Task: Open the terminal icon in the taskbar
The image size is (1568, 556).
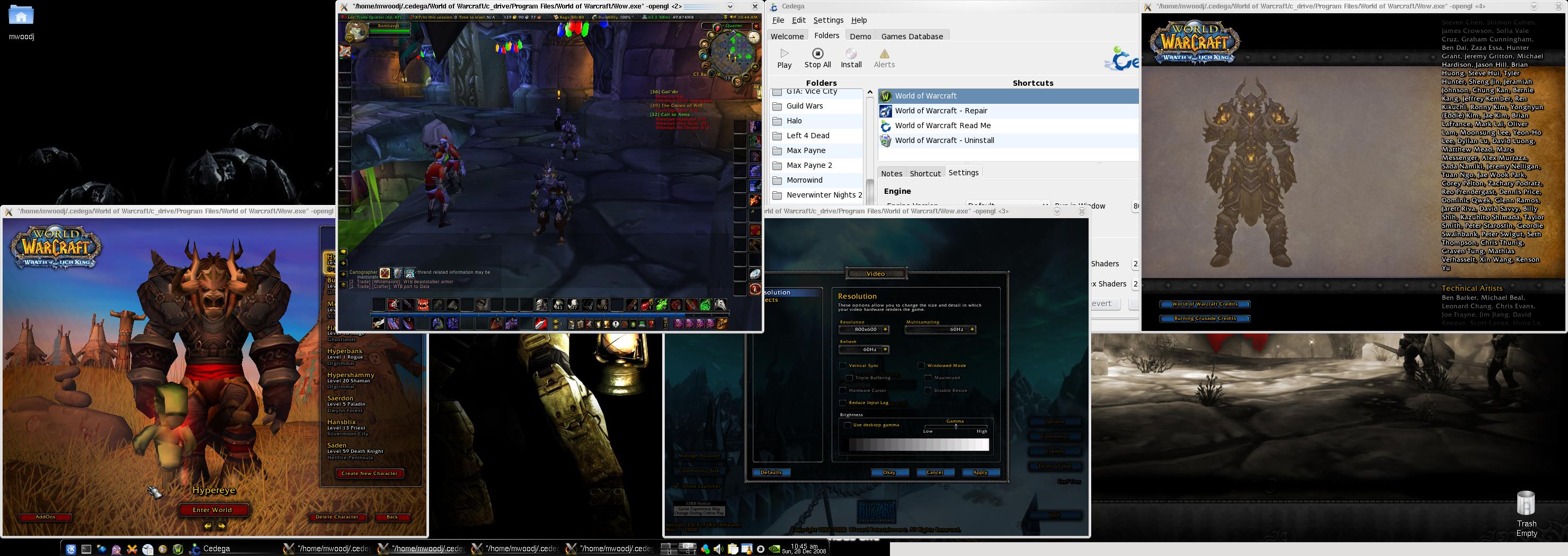Action: 86,549
